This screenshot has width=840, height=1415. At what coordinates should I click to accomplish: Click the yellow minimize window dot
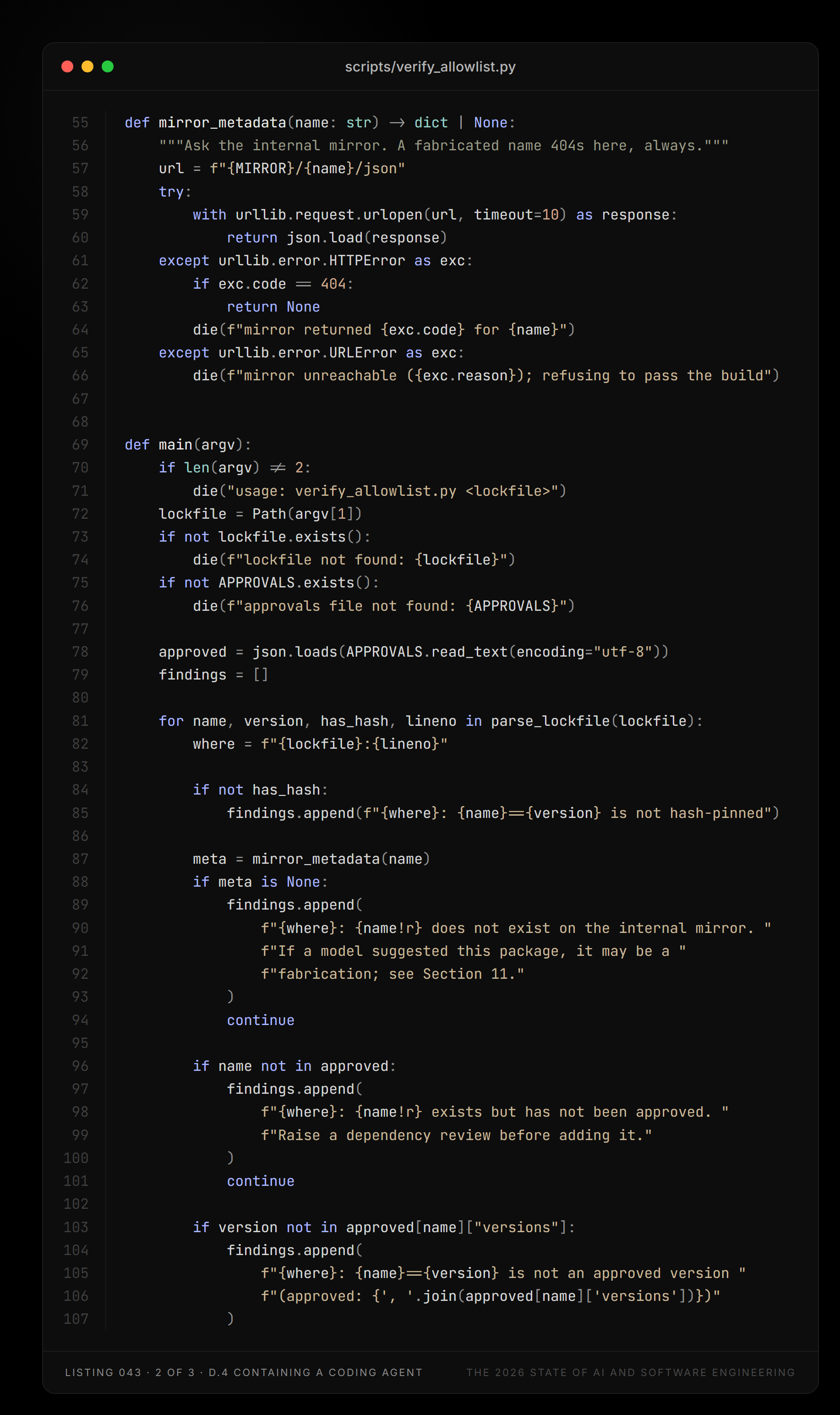point(87,67)
